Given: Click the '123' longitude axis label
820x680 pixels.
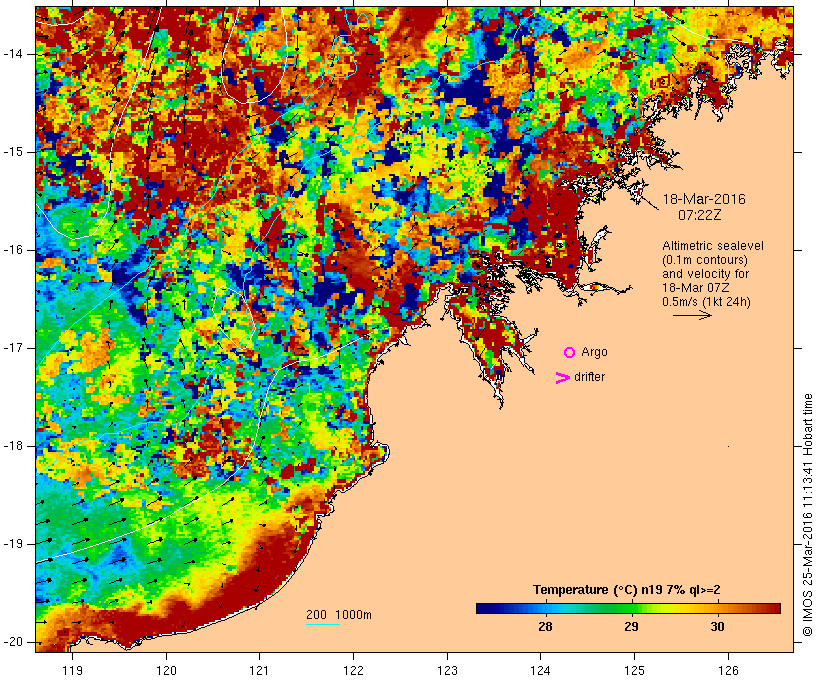Looking at the screenshot, I should [447, 670].
